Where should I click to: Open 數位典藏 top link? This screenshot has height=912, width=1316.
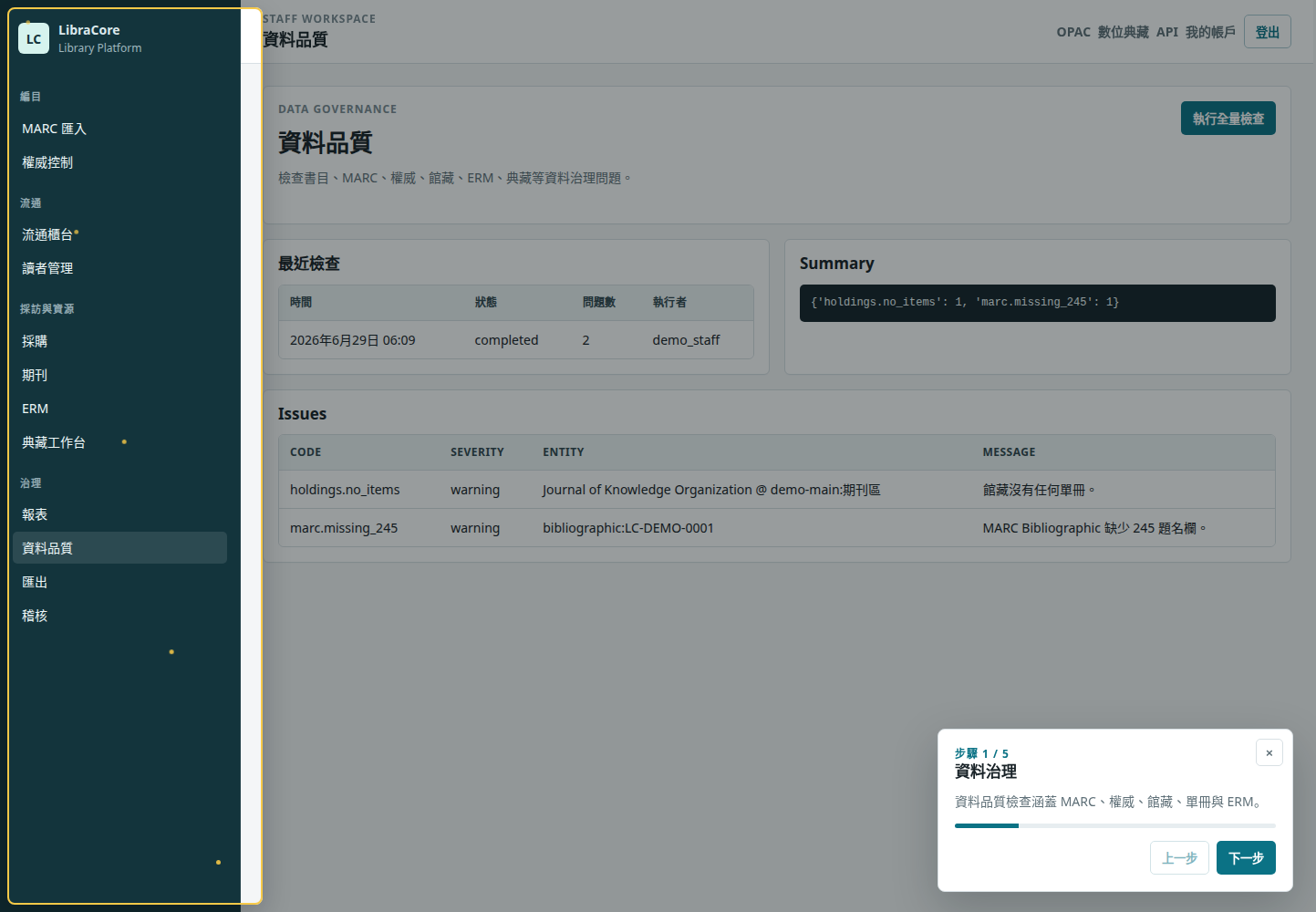[1123, 32]
